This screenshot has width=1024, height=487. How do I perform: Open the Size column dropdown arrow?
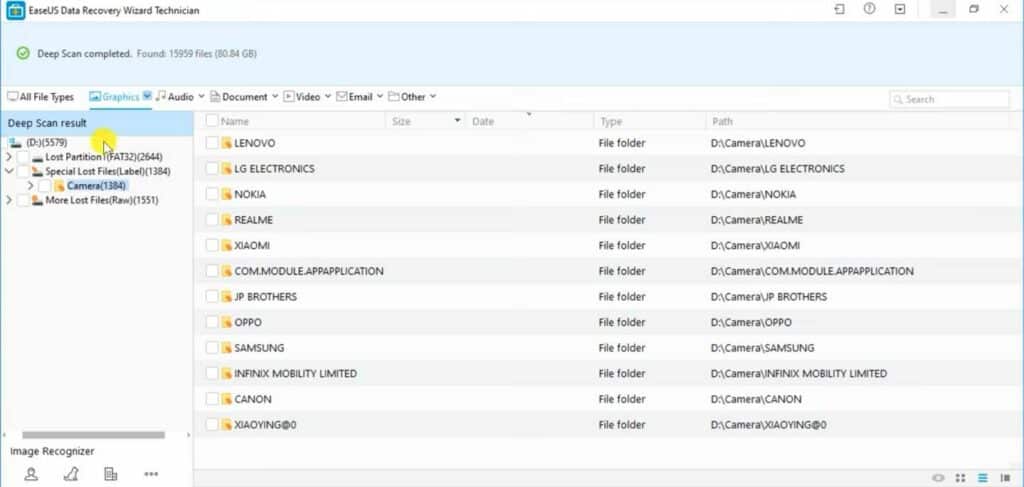click(x=457, y=121)
